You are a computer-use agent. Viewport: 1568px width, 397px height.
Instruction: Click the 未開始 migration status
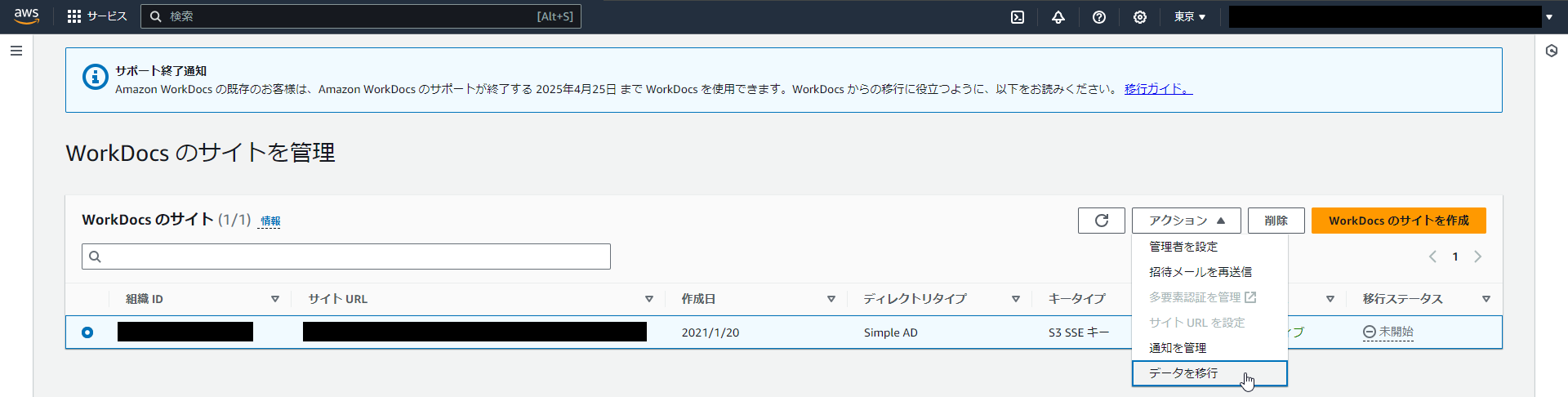click(x=1388, y=332)
